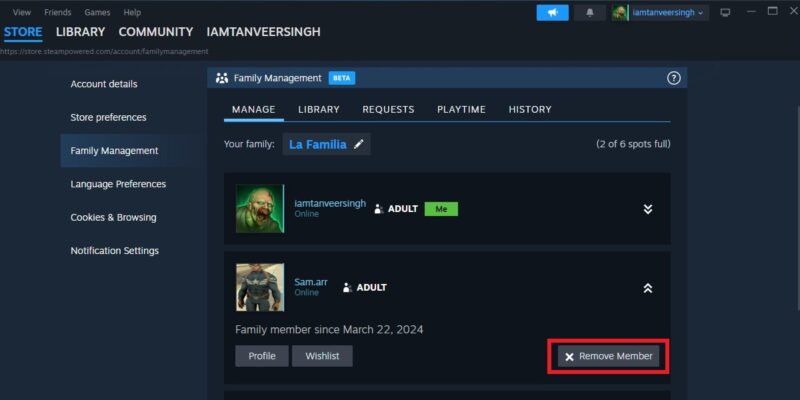Go to the STORE section
The width and height of the screenshot is (800, 400).
(23, 32)
